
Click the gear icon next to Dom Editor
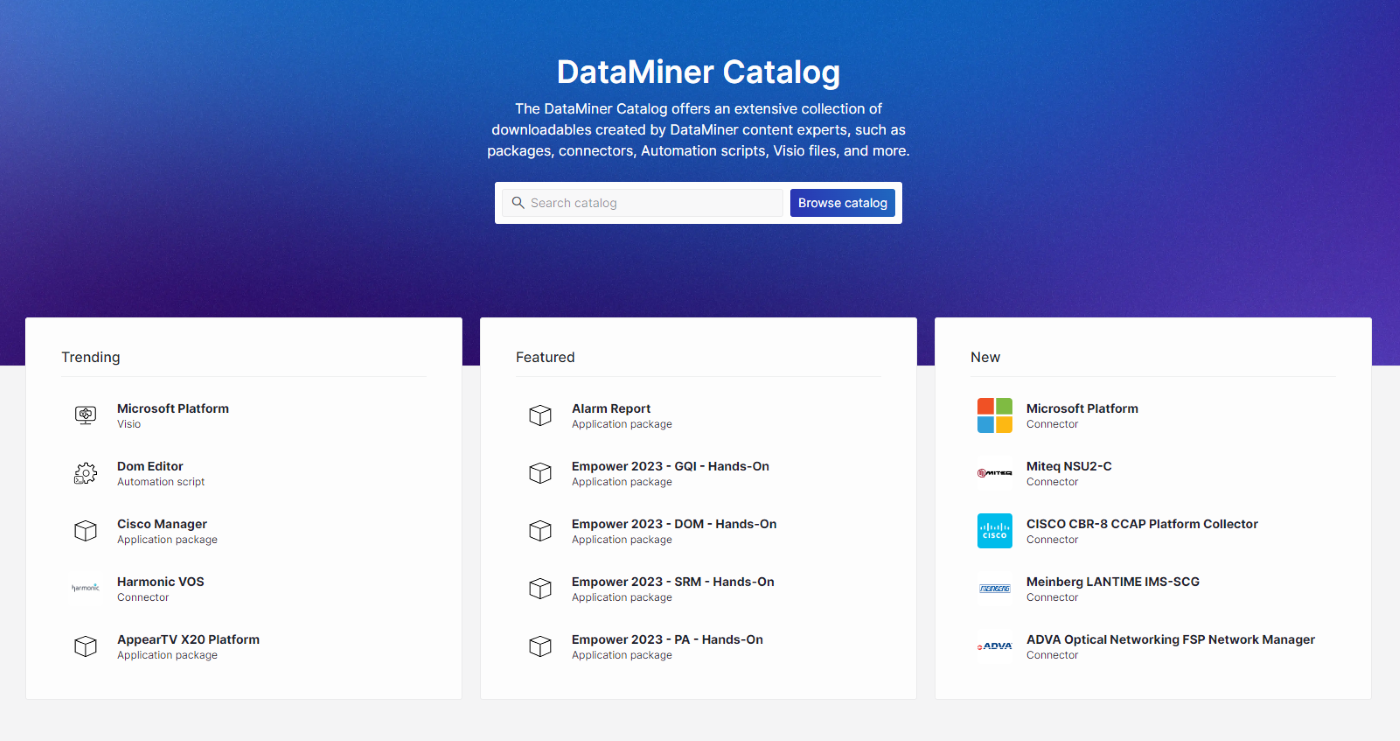click(x=86, y=473)
